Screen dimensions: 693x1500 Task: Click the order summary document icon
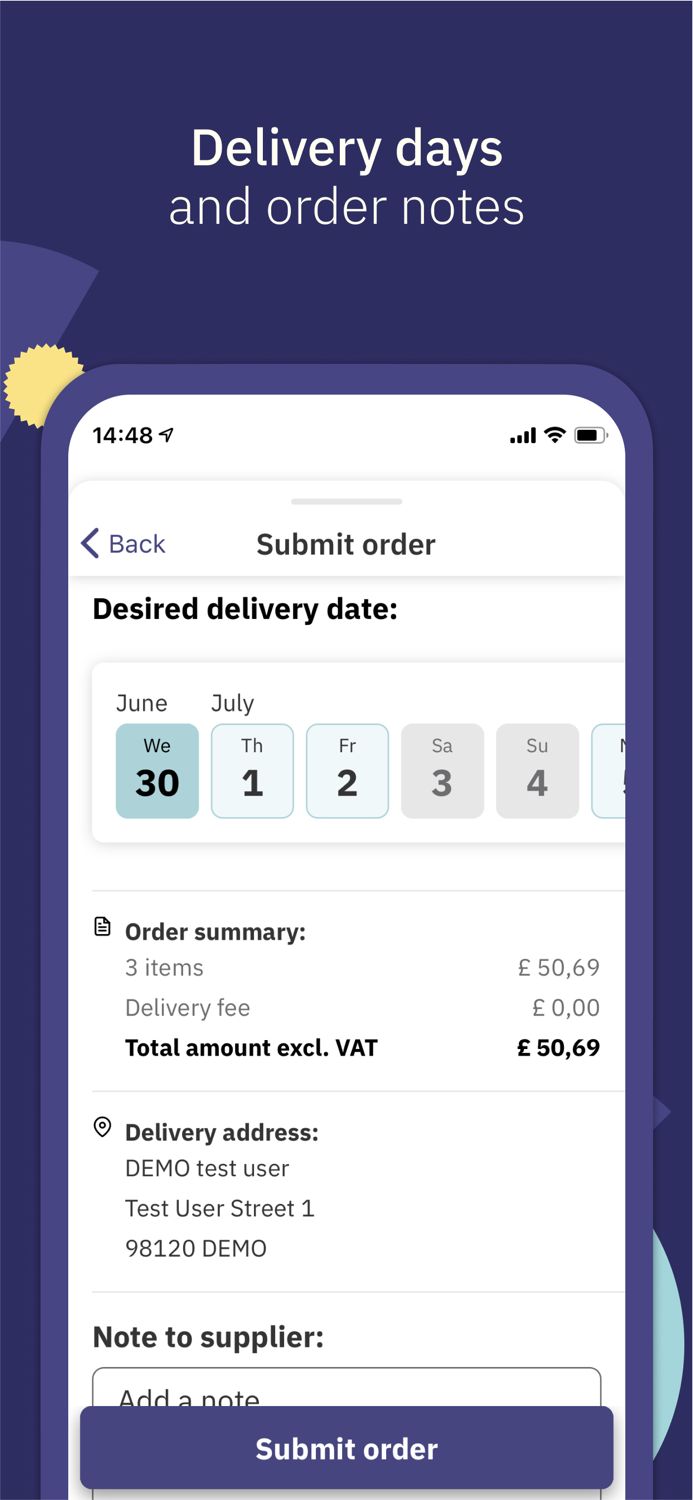pos(102,926)
